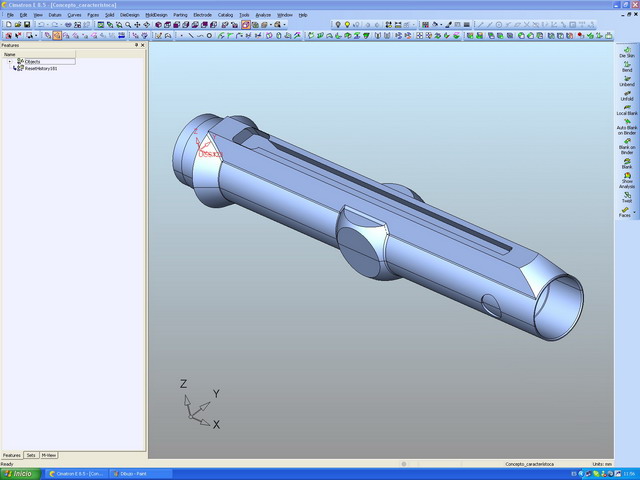
Task: Expand the Objects tree node
Action: click(10, 61)
